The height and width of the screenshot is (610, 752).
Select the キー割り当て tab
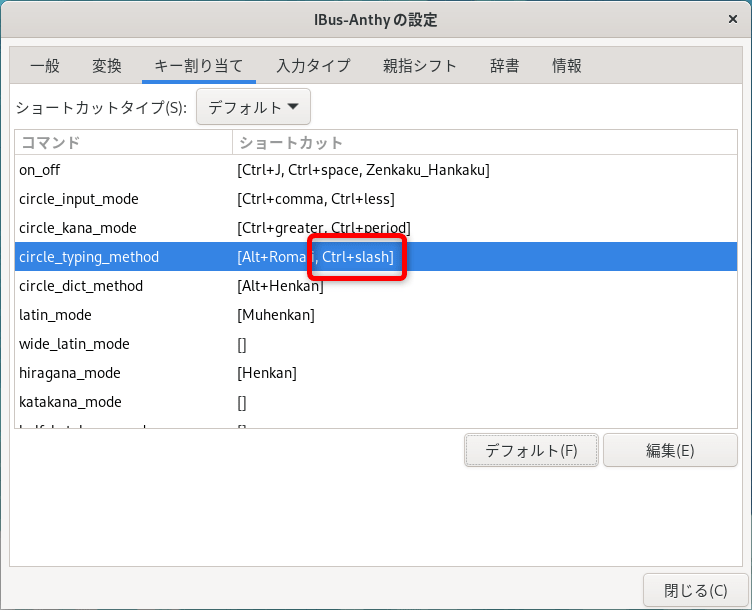click(x=199, y=66)
